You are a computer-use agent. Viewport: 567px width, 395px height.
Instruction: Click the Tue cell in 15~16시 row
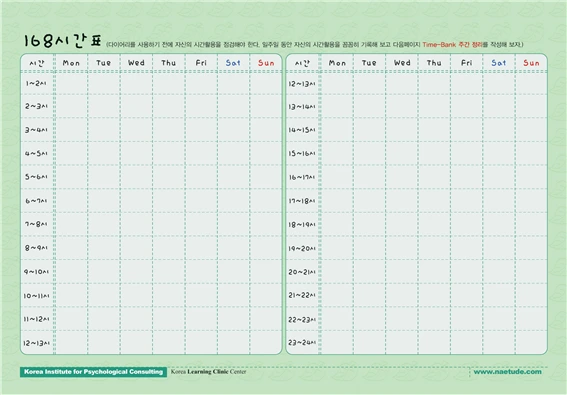369,153
